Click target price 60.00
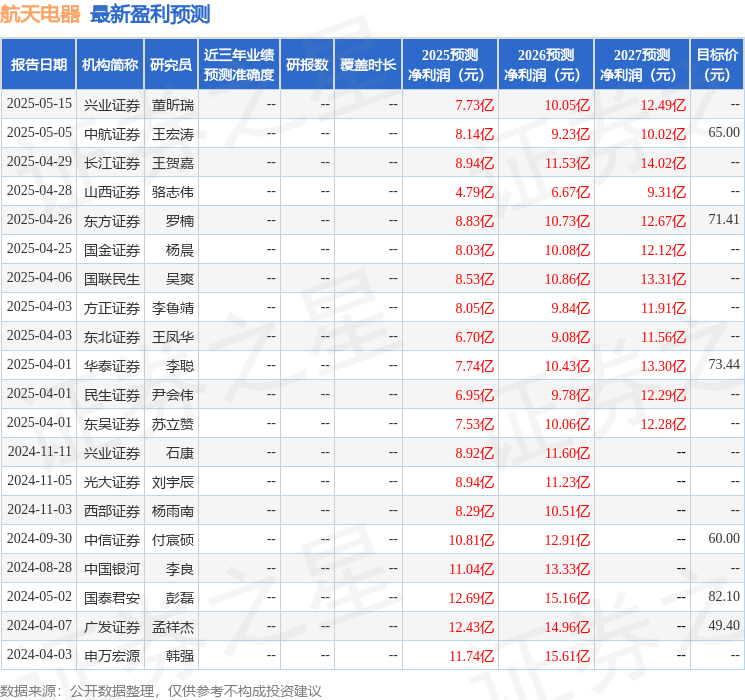Image resolution: width=745 pixels, height=700 pixels. pyautogui.click(x=724, y=538)
